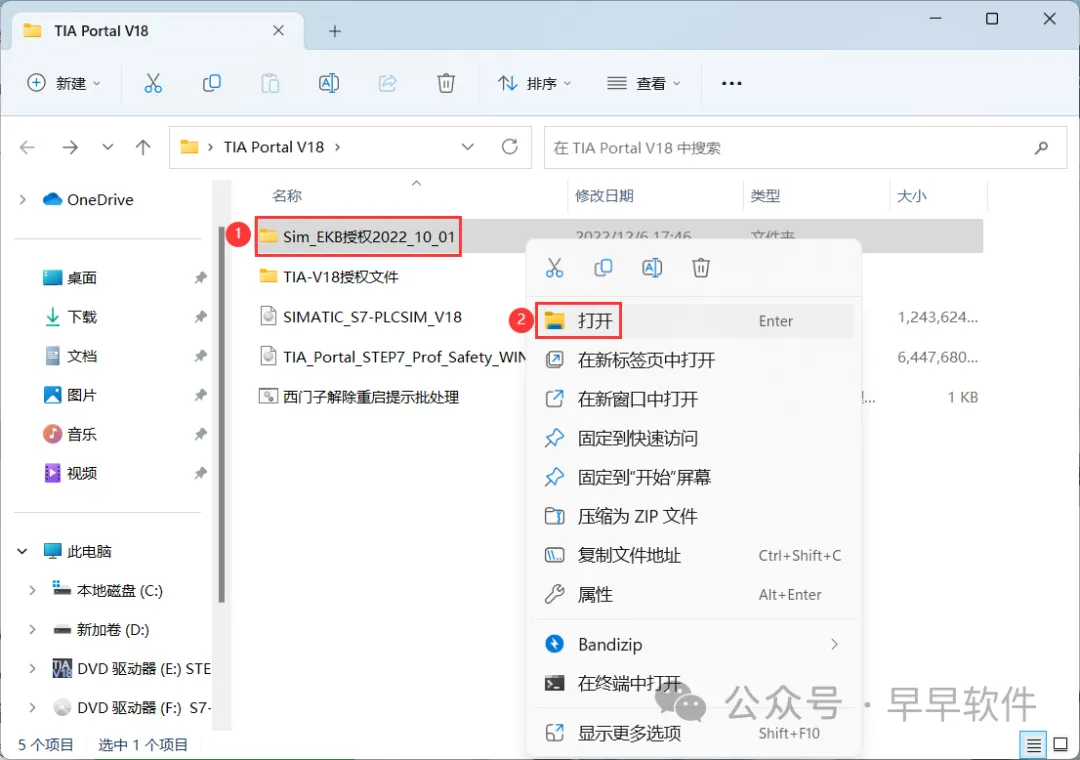Choose 打开 in the context menu

pyautogui.click(x=694, y=320)
